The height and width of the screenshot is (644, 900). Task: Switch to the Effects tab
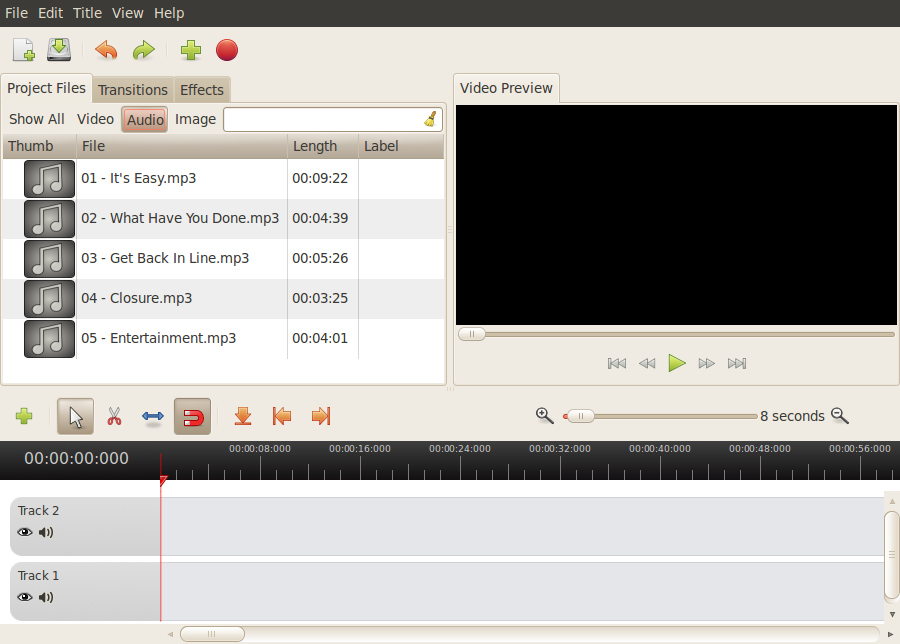coord(201,89)
